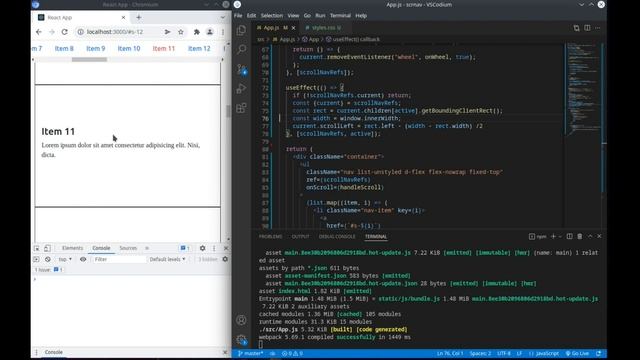Open Chromium extensions puzzle icon

(x=196, y=32)
